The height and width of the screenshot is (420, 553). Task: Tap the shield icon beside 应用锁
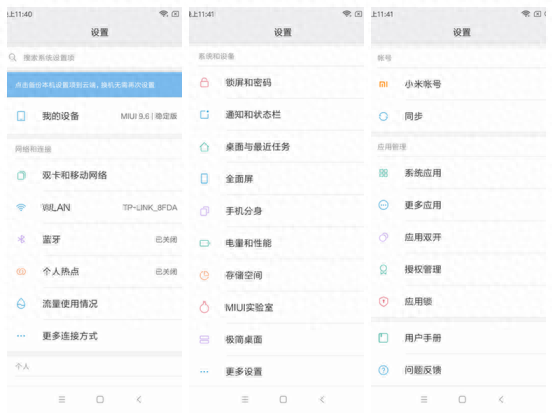(383, 302)
